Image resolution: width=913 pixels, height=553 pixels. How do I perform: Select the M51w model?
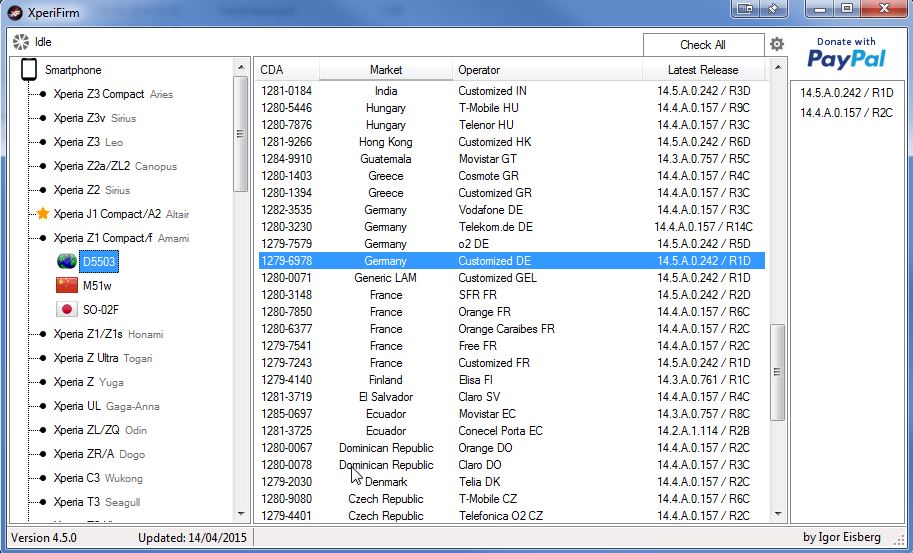pyautogui.click(x=97, y=285)
